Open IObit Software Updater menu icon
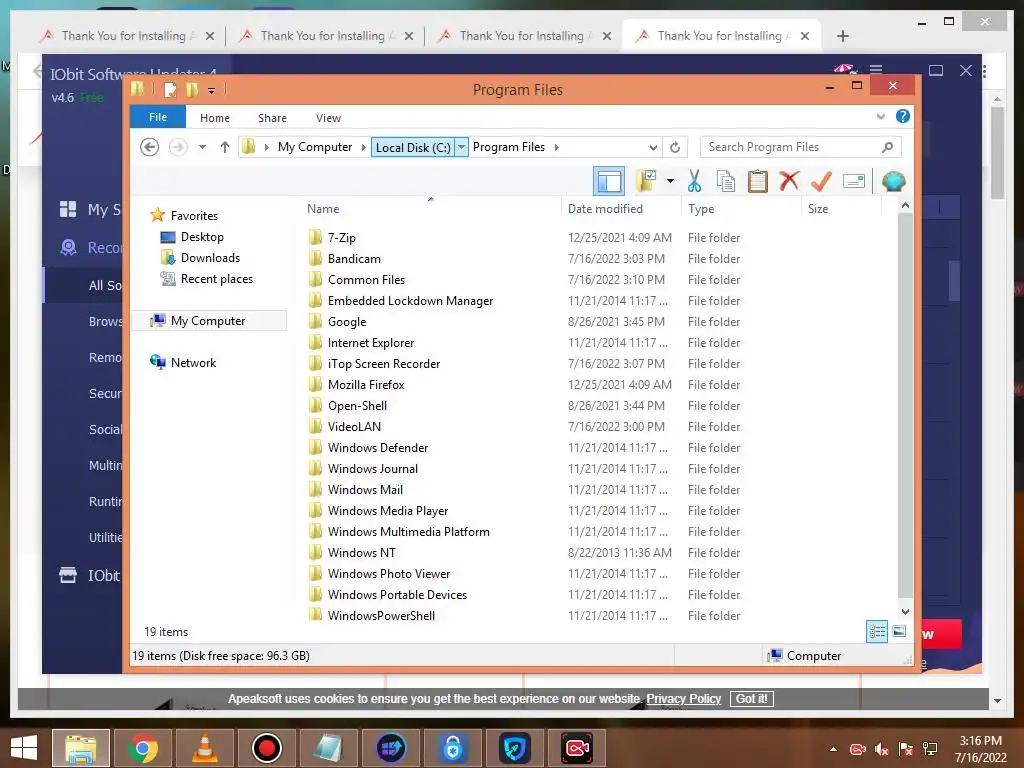The width and height of the screenshot is (1024, 768). point(876,69)
